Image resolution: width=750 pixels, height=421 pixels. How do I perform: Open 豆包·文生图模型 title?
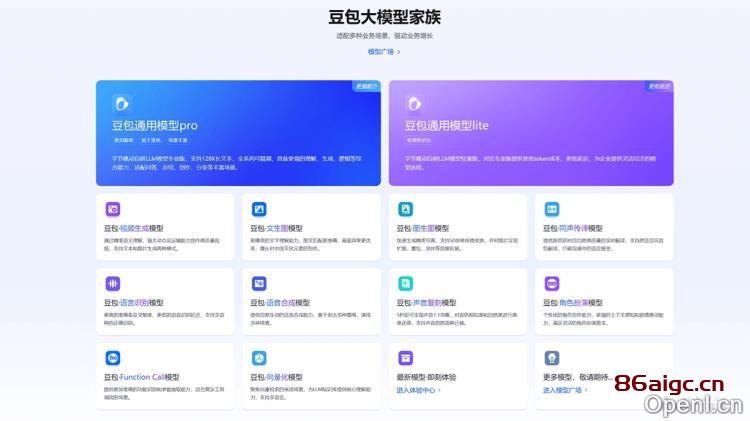(276, 228)
